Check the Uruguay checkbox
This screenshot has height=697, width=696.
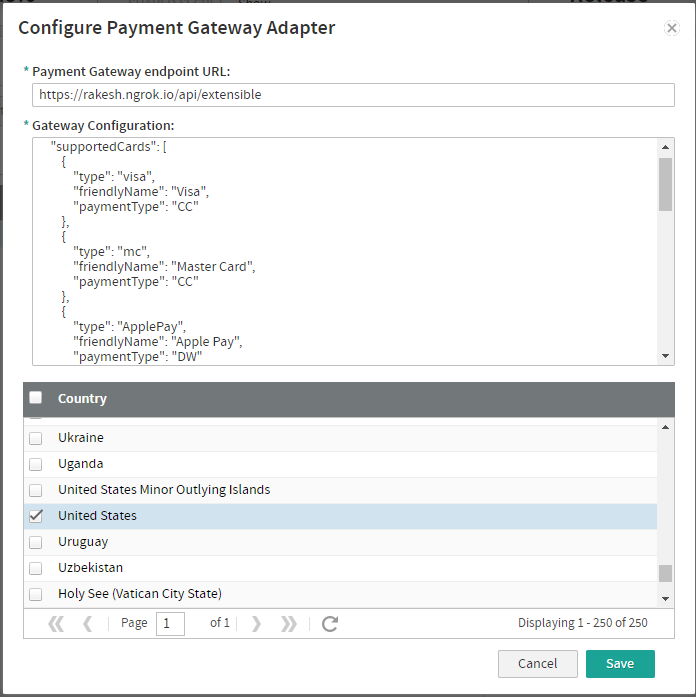36,542
